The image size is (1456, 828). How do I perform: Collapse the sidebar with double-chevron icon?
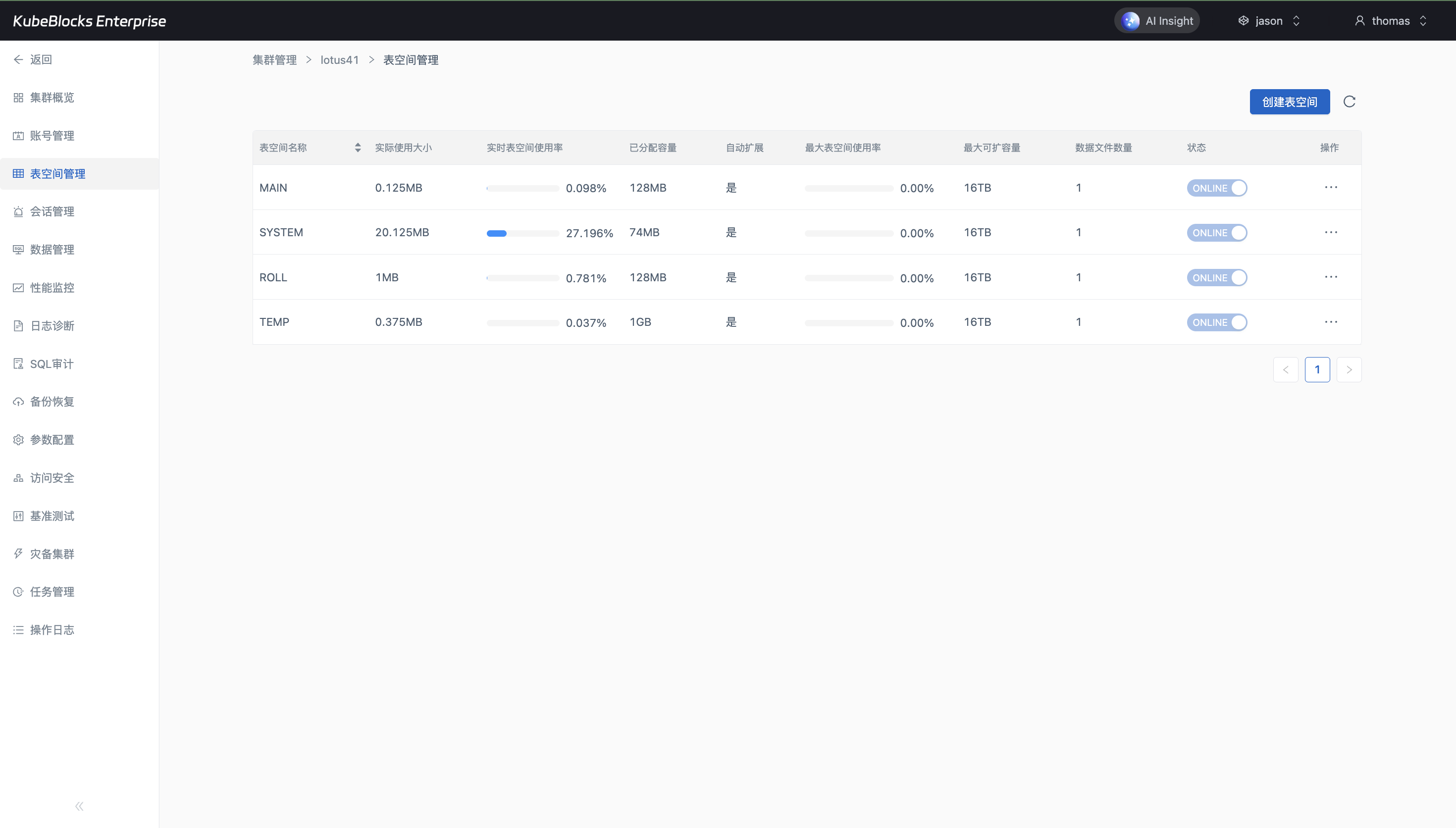point(79,806)
